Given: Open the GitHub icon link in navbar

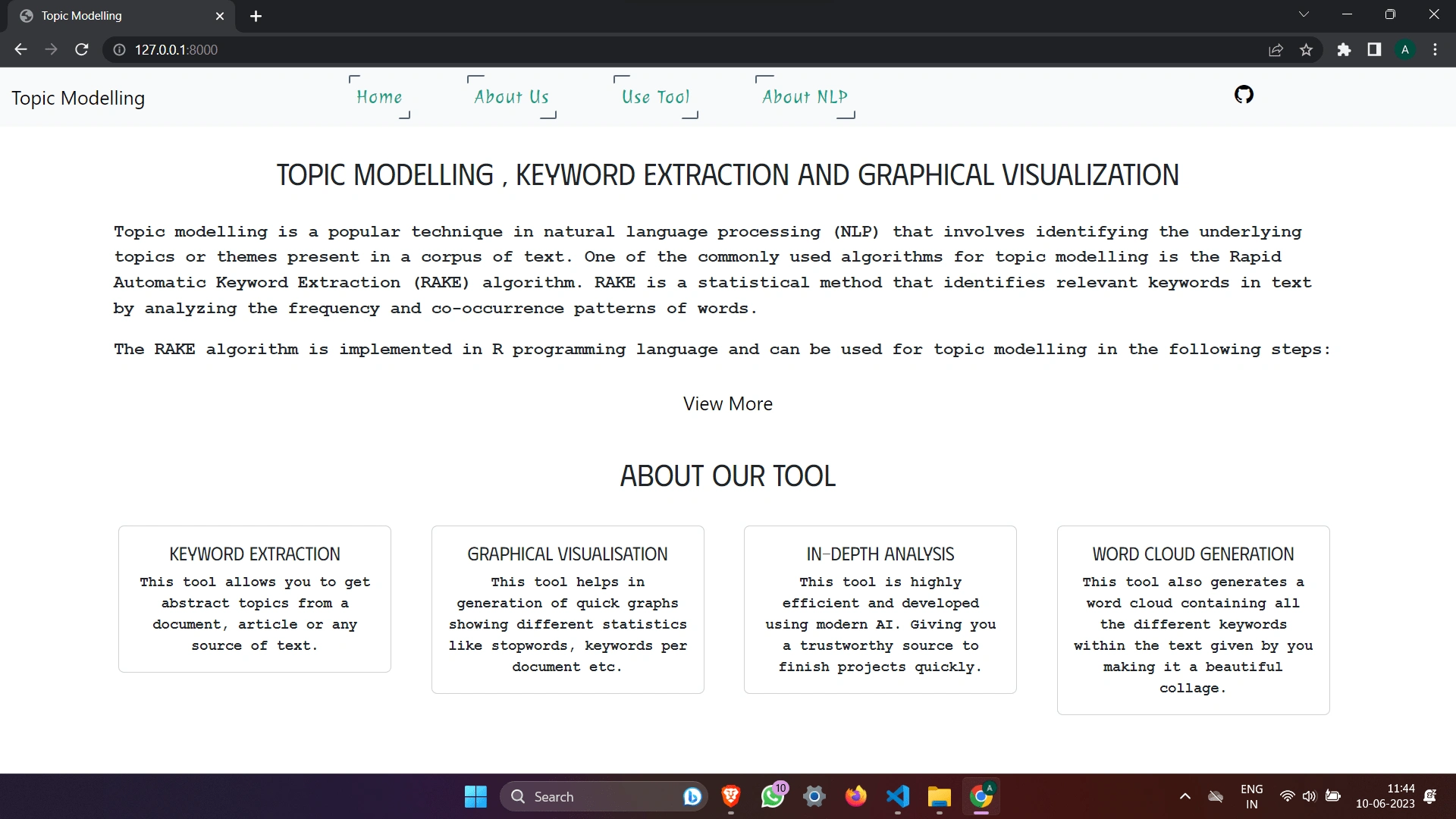Looking at the screenshot, I should pos(1244,95).
